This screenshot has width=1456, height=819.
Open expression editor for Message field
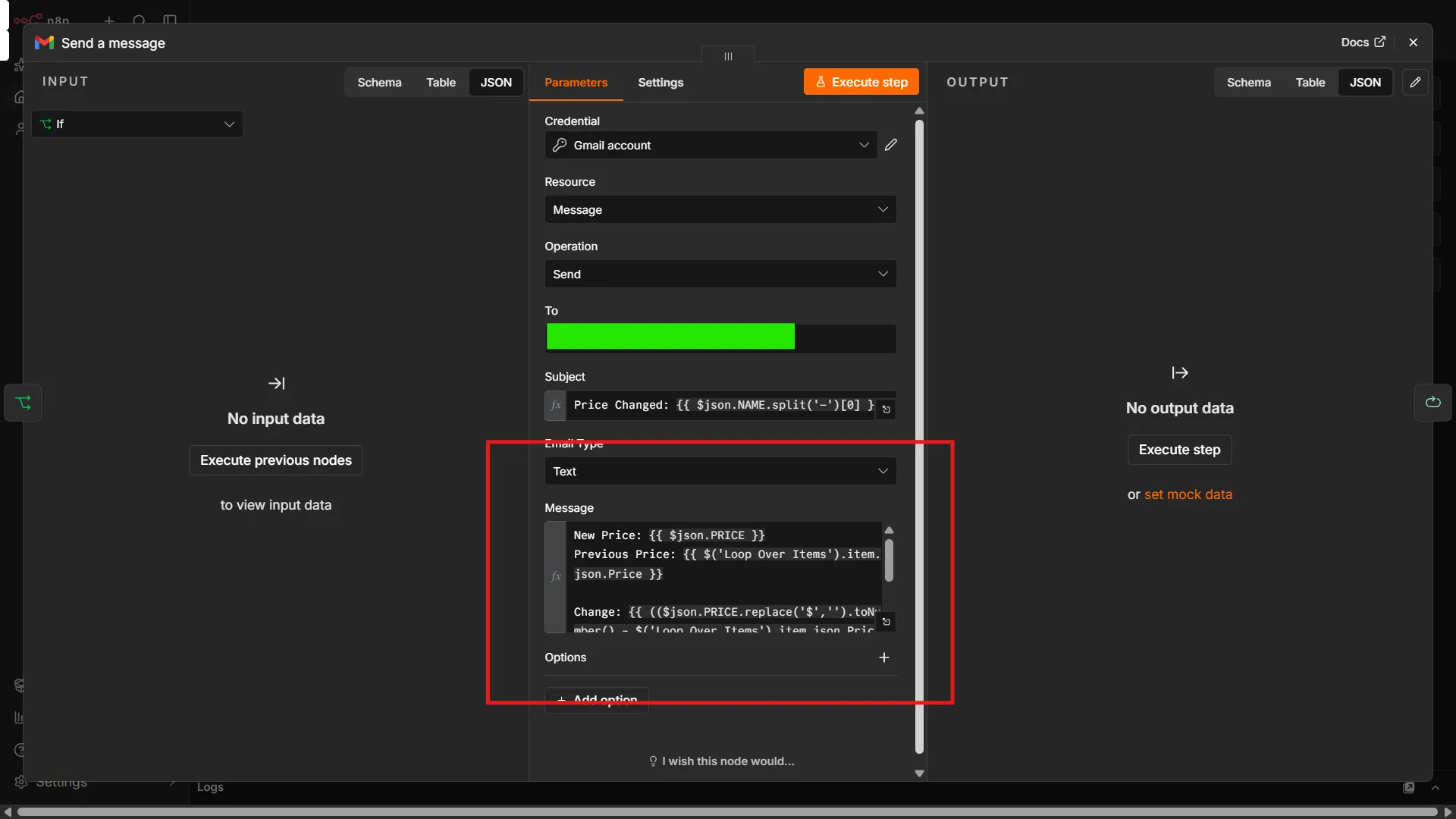coord(886,622)
